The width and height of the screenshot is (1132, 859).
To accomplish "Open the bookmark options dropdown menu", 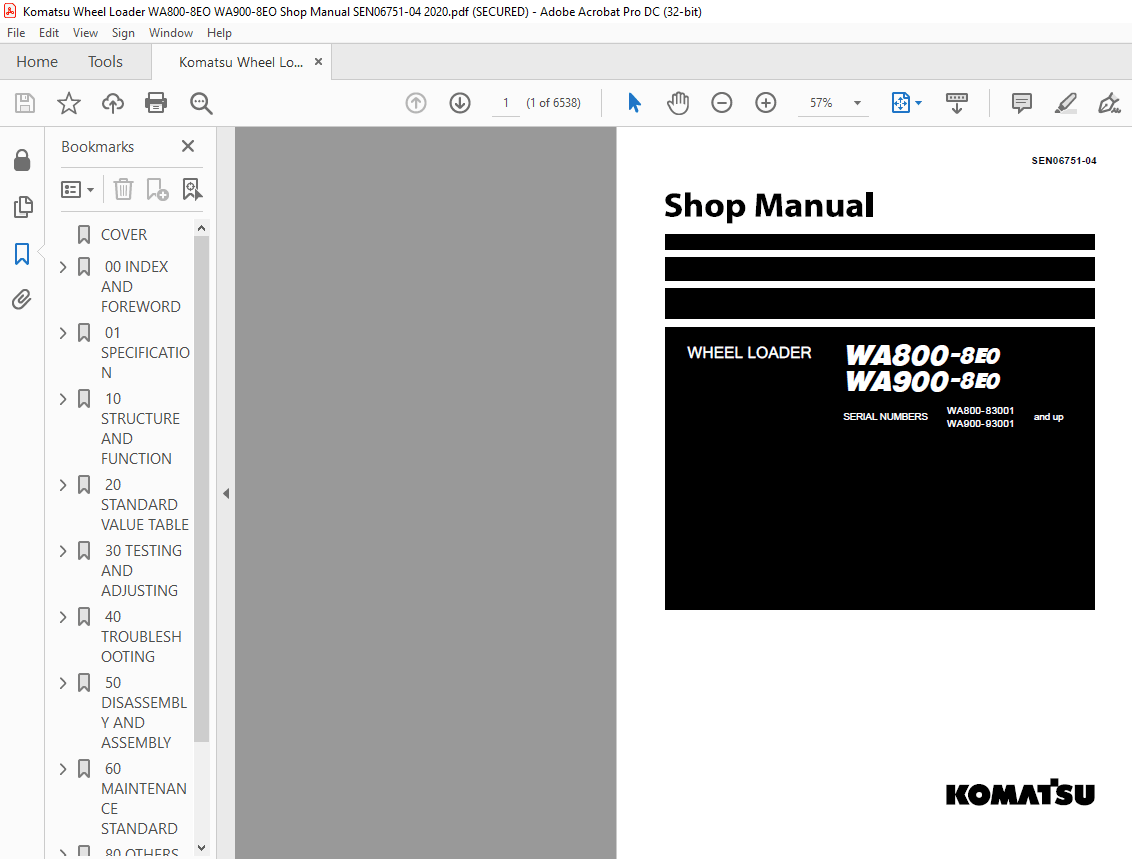I will (x=77, y=189).
